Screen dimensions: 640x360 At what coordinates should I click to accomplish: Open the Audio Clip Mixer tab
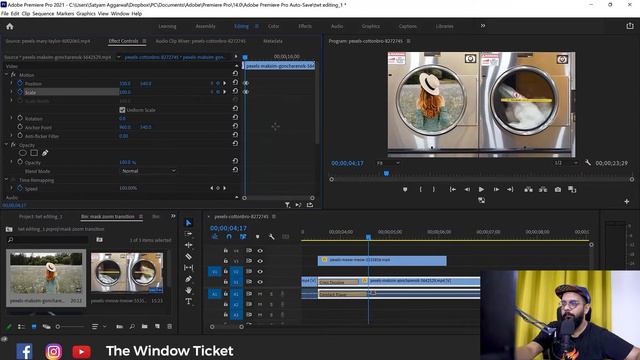pos(200,41)
